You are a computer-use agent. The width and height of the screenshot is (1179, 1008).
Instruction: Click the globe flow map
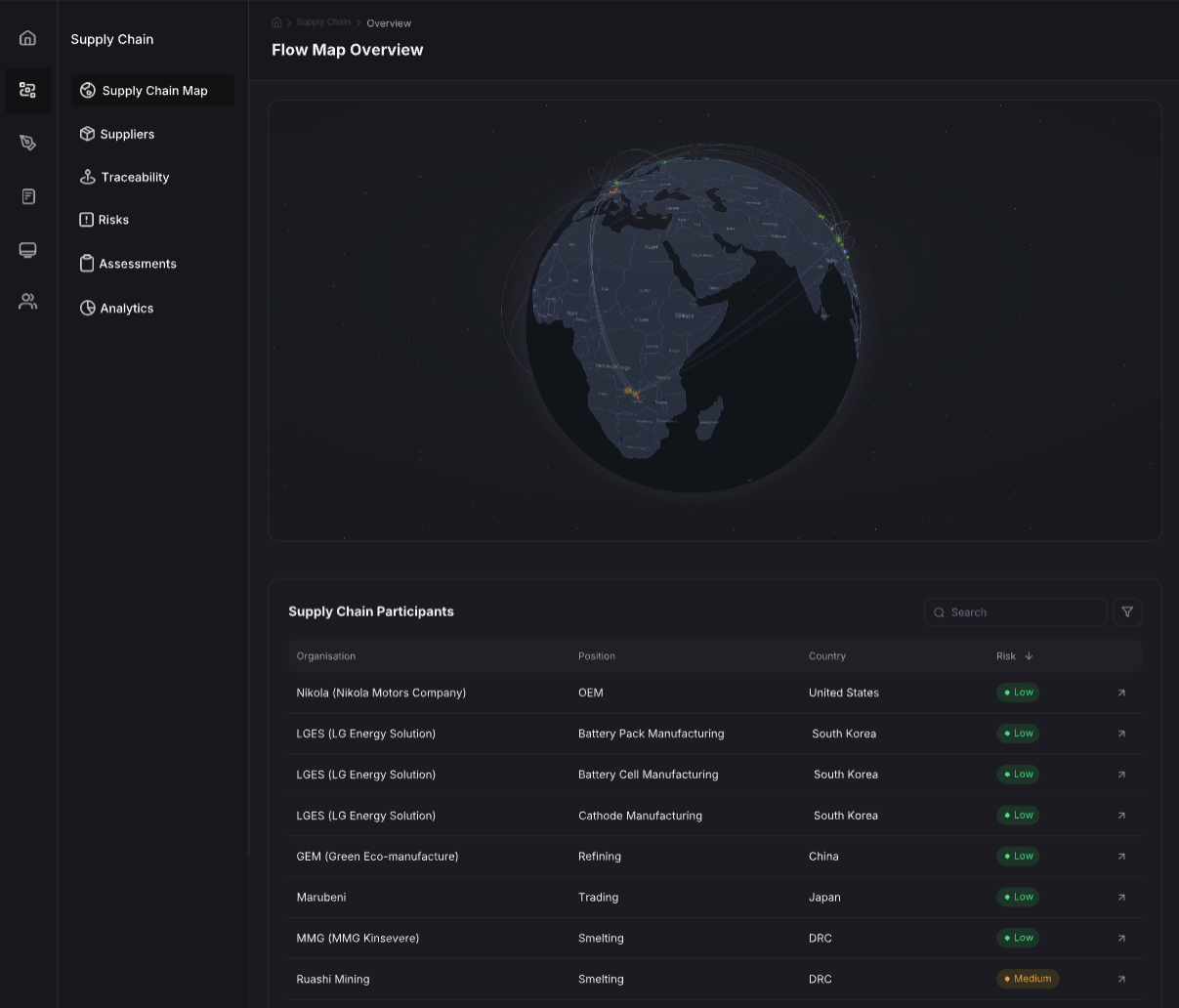pyautogui.click(x=695, y=320)
